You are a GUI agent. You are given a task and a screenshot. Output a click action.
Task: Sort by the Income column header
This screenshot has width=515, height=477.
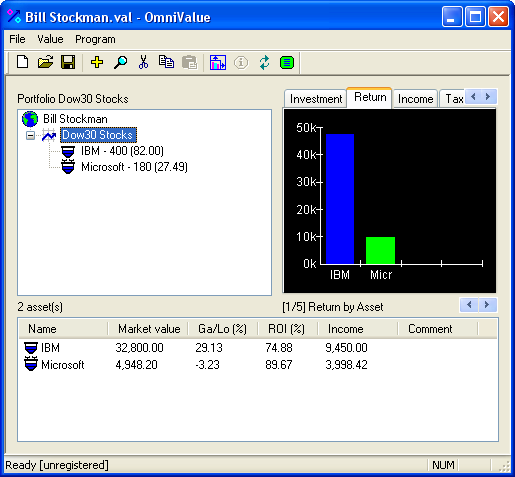point(357,329)
